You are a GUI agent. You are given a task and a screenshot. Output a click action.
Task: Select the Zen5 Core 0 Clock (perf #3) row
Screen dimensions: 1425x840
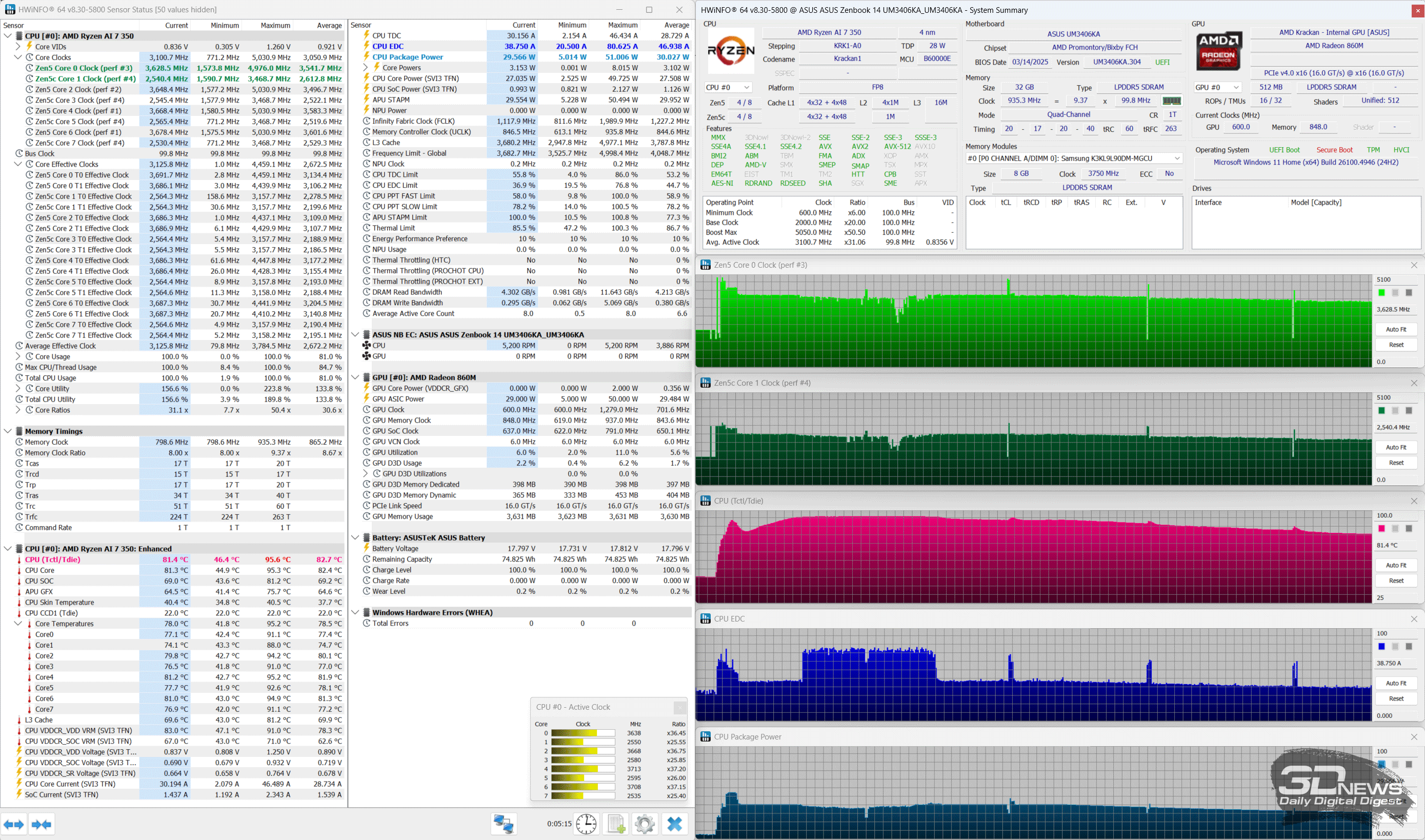[x=173, y=68]
